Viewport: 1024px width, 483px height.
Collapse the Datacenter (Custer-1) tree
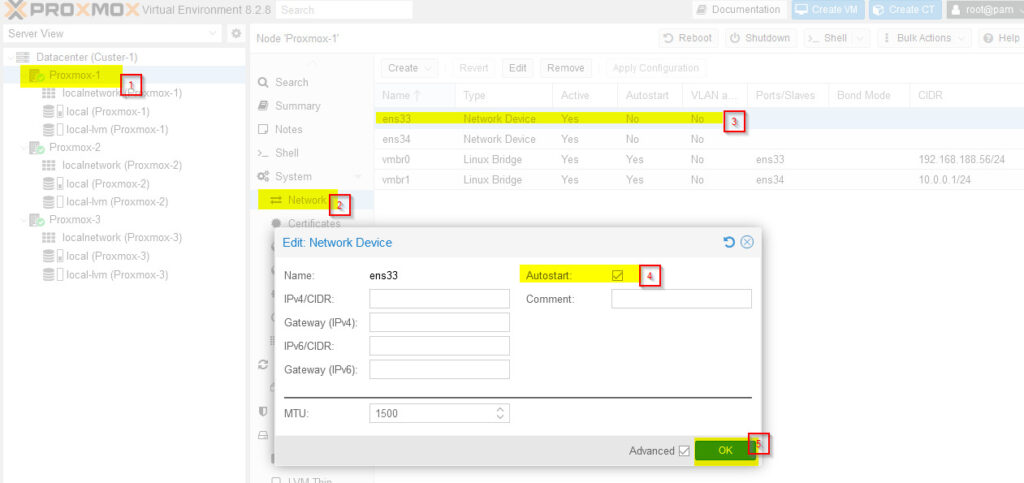coord(10,57)
